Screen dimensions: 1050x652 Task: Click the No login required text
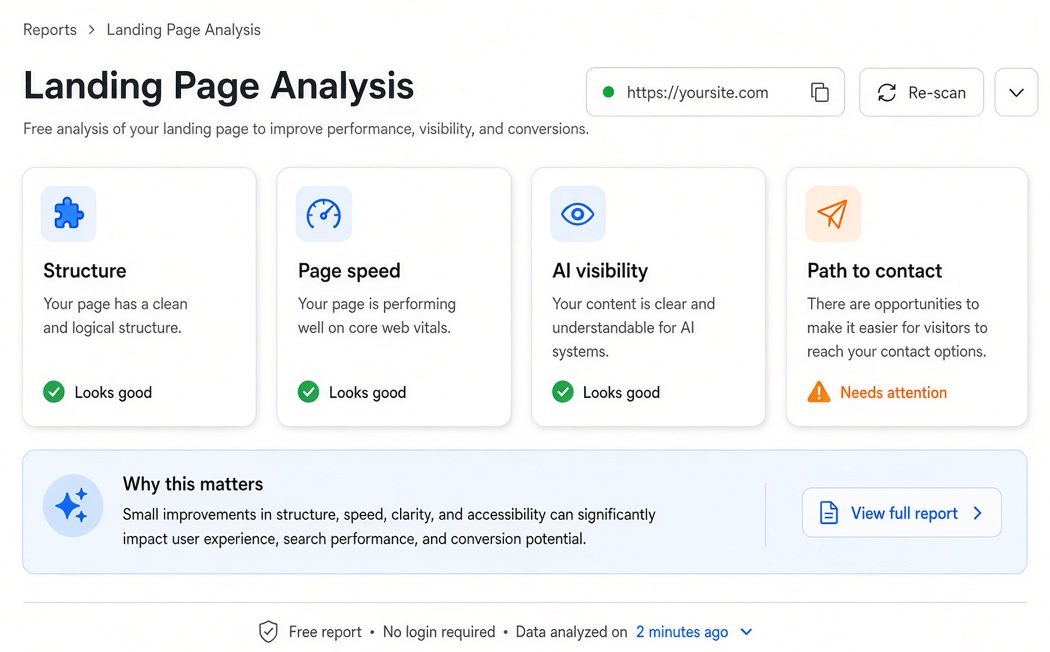point(439,631)
